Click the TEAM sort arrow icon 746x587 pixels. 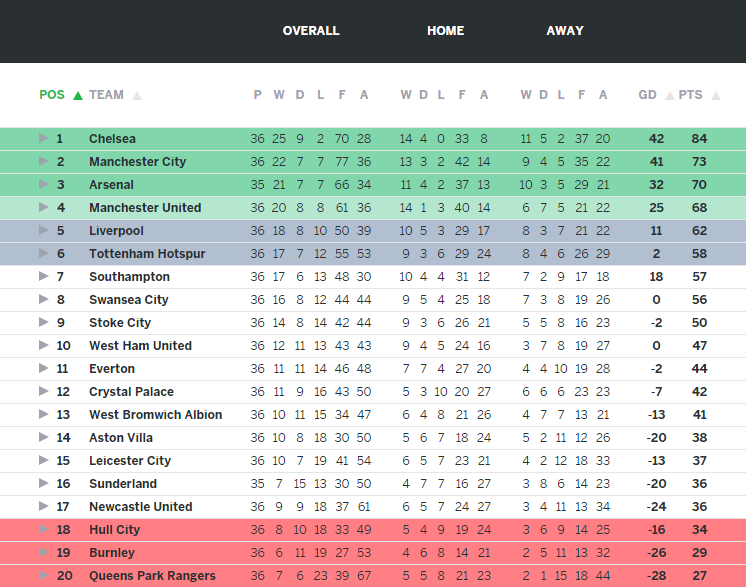click(x=137, y=96)
